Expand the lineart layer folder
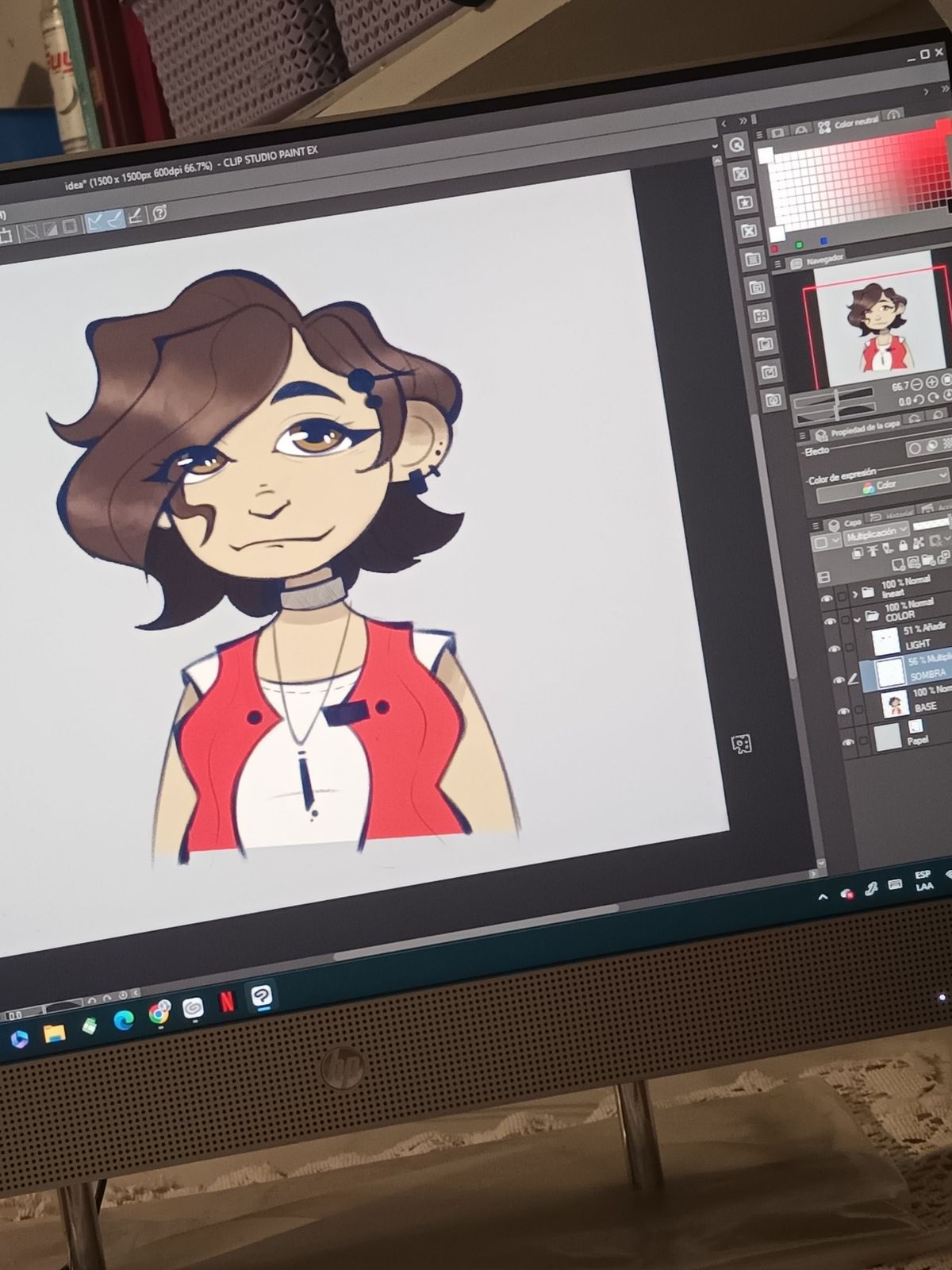952x1270 pixels. point(855,594)
